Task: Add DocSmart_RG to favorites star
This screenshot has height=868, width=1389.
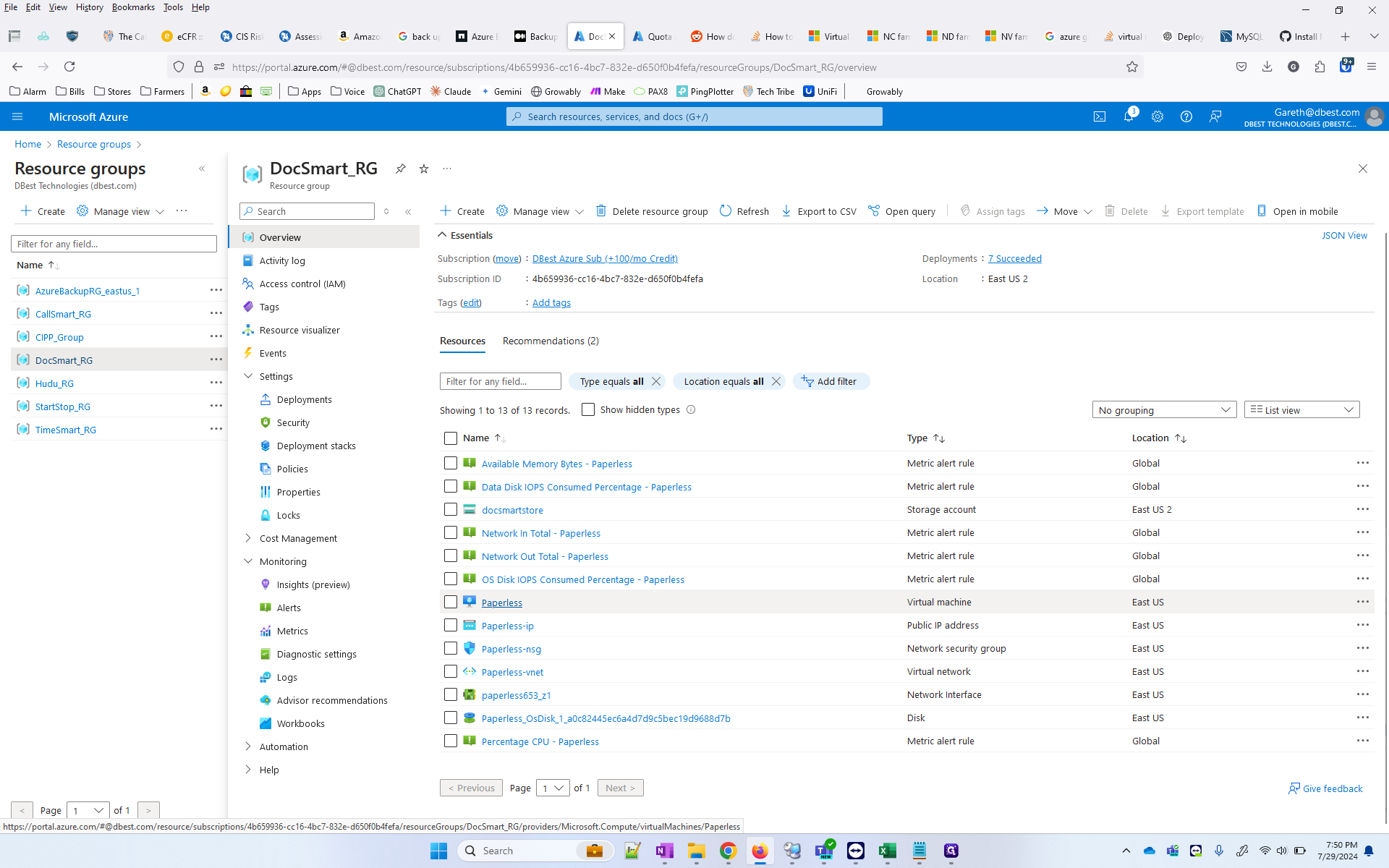Action: (x=424, y=169)
